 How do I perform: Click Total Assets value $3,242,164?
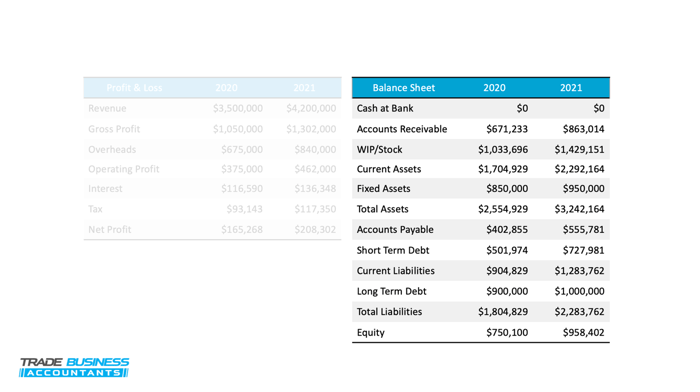(x=579, y=209)
